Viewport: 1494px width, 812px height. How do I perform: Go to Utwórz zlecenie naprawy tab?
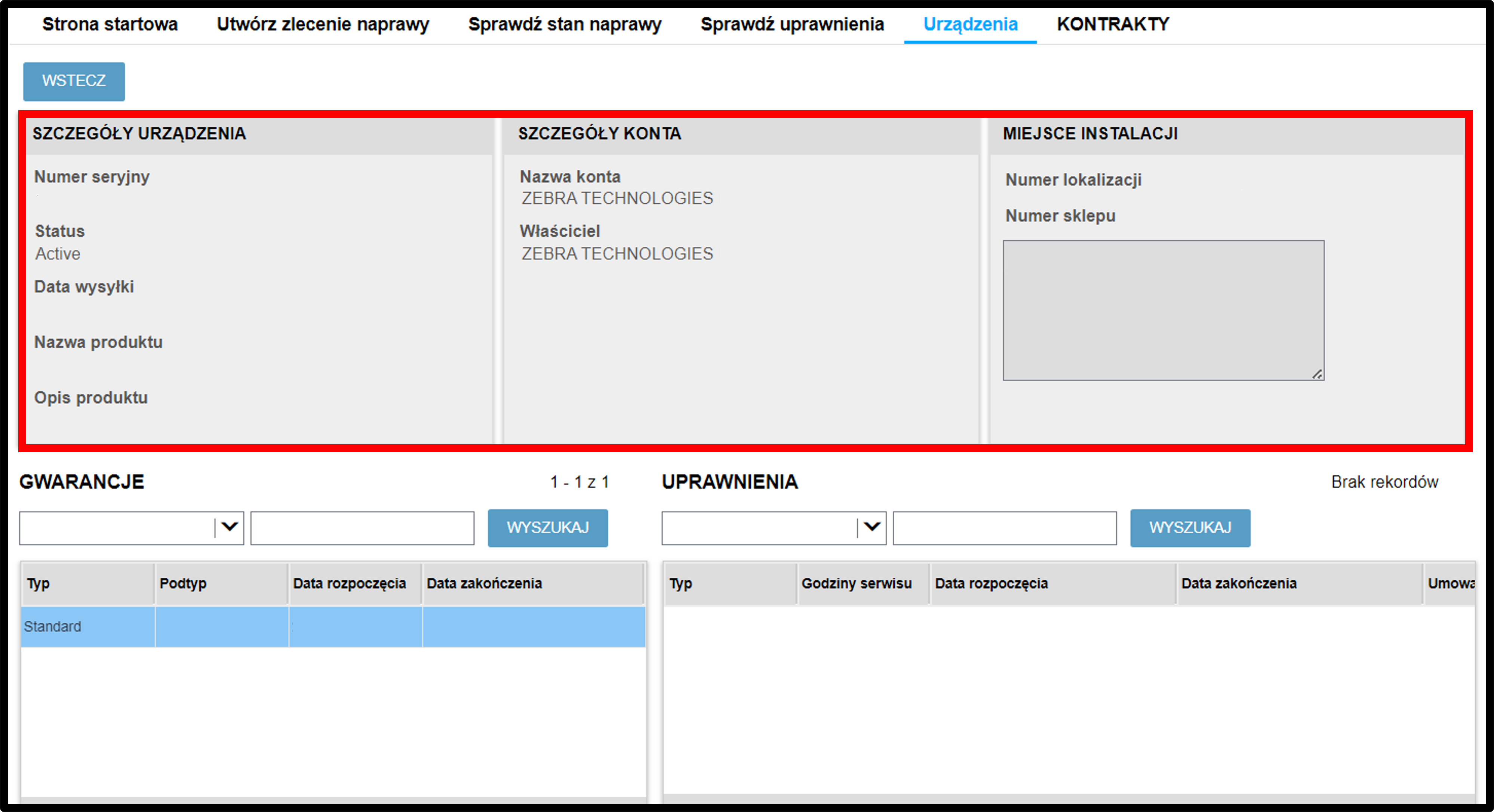click(x=323, y=24)
